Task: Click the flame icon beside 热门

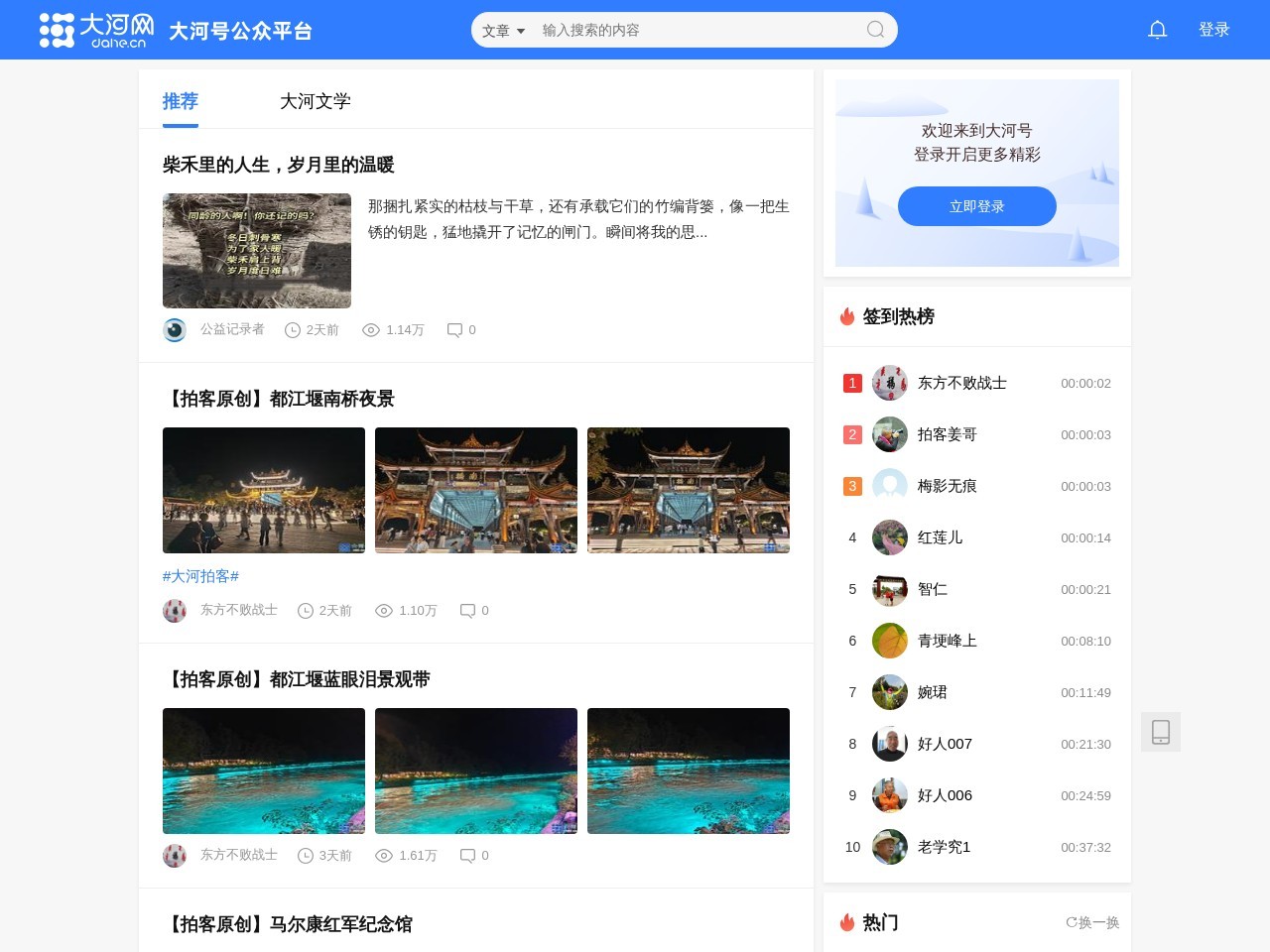Action: [847, 922]
